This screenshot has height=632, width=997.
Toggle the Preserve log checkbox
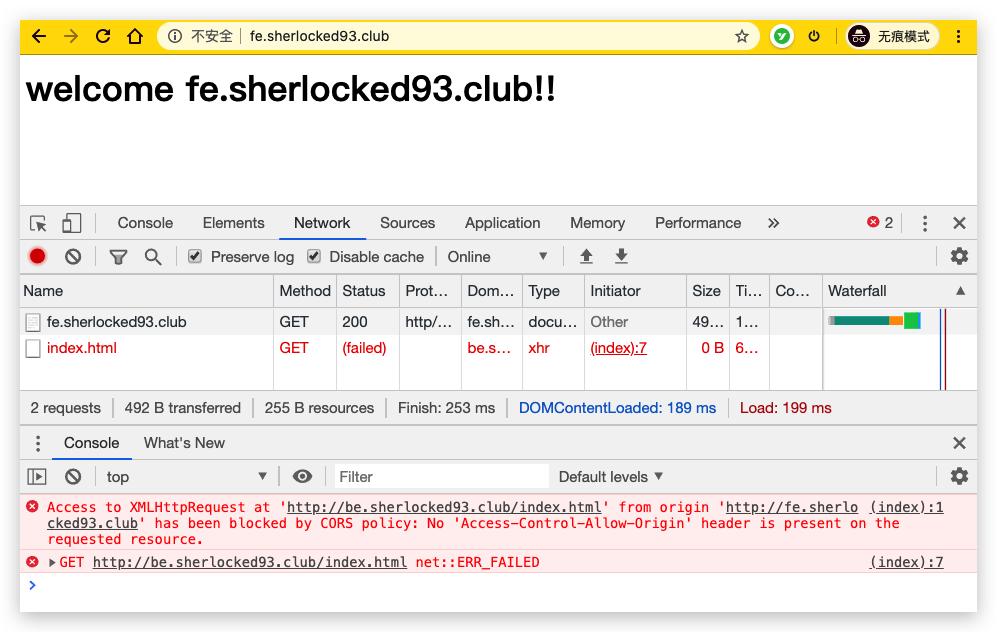(195, 257)
